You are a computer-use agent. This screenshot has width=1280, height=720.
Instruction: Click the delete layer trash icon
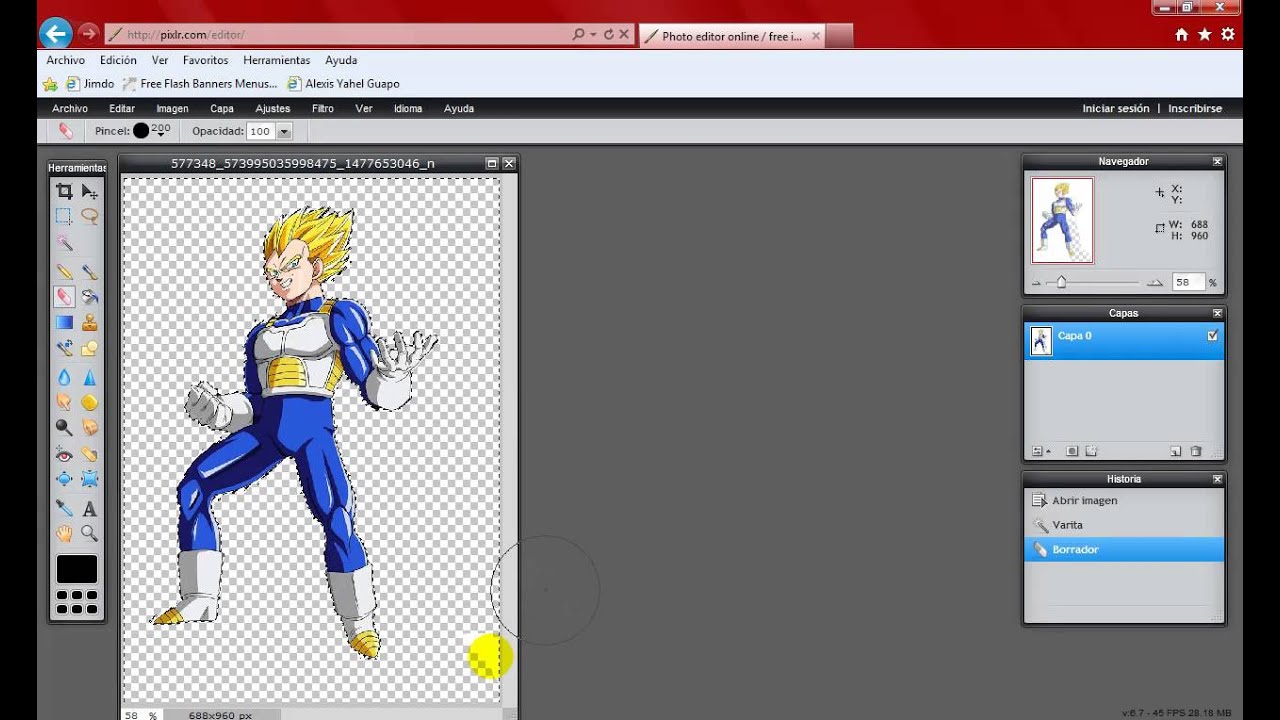click(x=1196, y=451)
